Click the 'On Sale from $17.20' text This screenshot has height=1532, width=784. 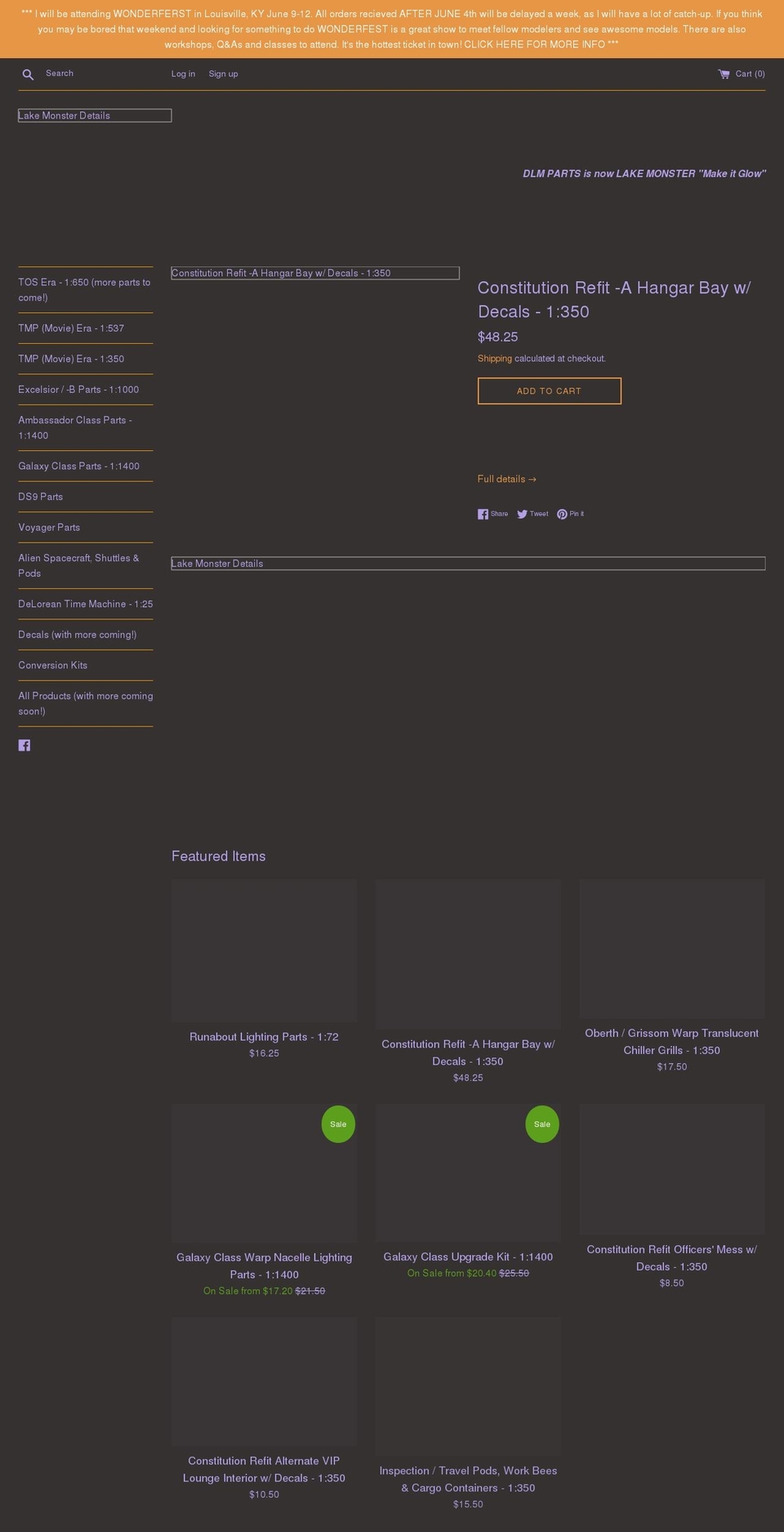click(x=247, y=1291)
